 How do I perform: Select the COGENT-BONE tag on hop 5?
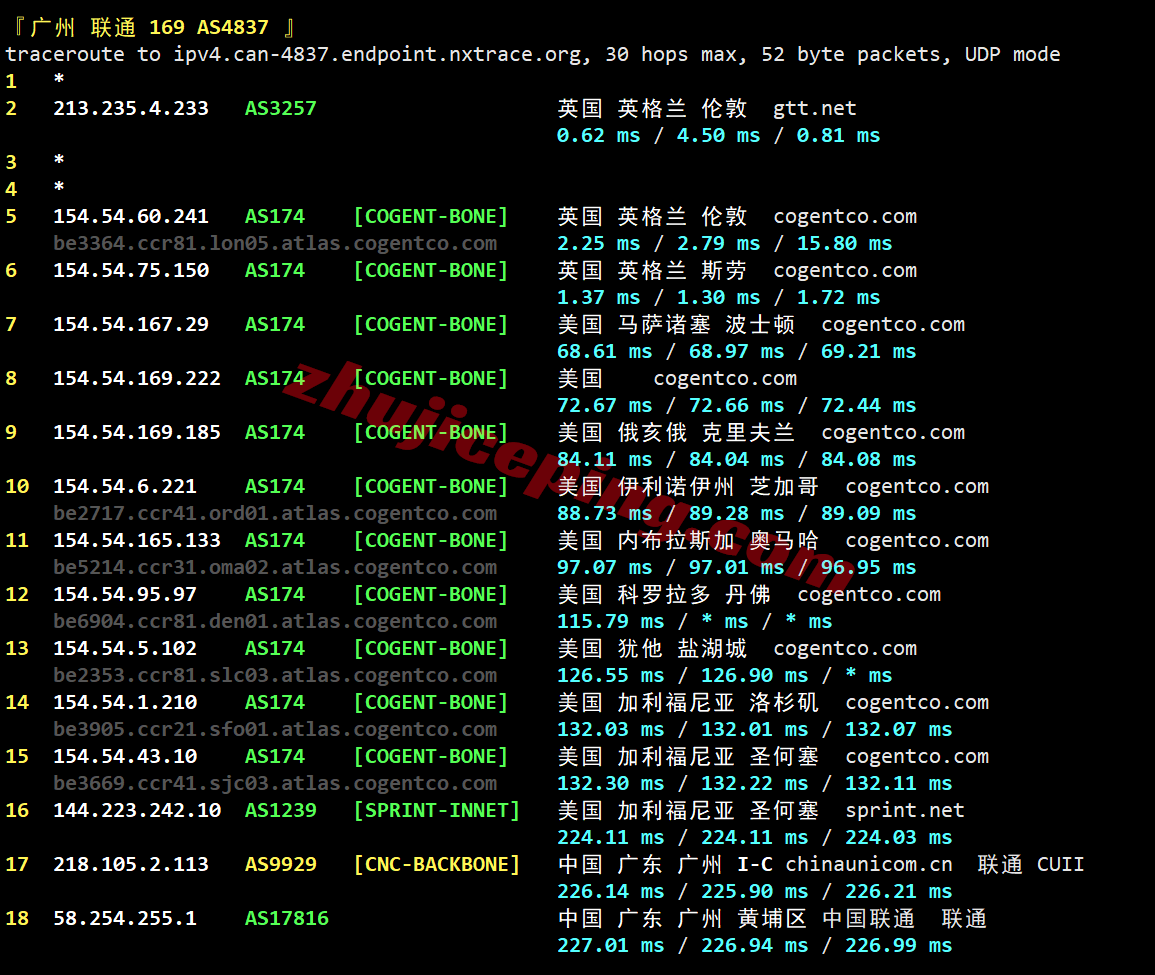(430, 216)
